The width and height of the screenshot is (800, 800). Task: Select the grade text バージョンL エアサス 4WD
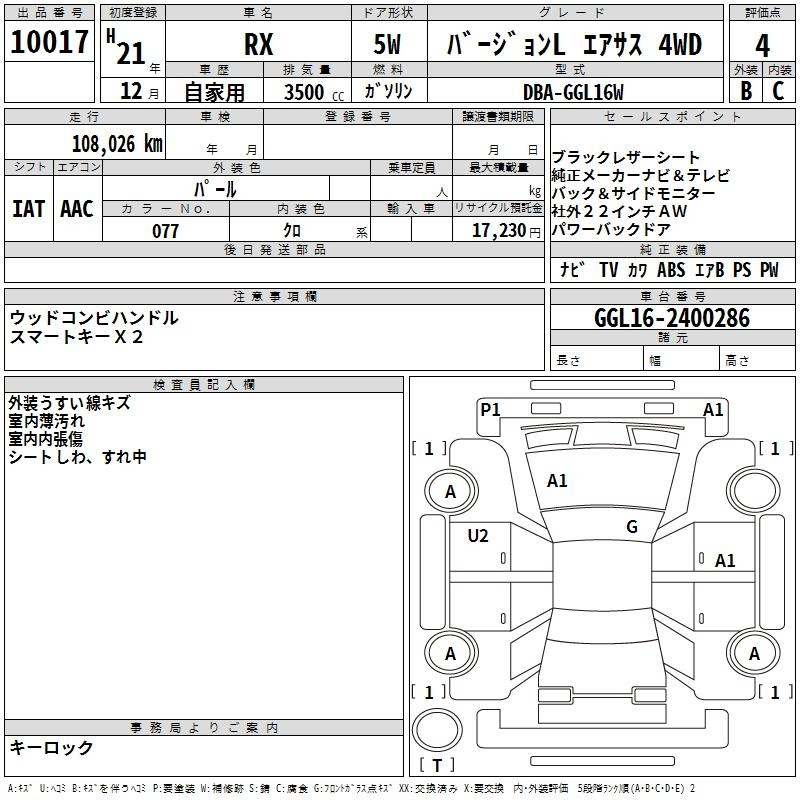[574, 44]
